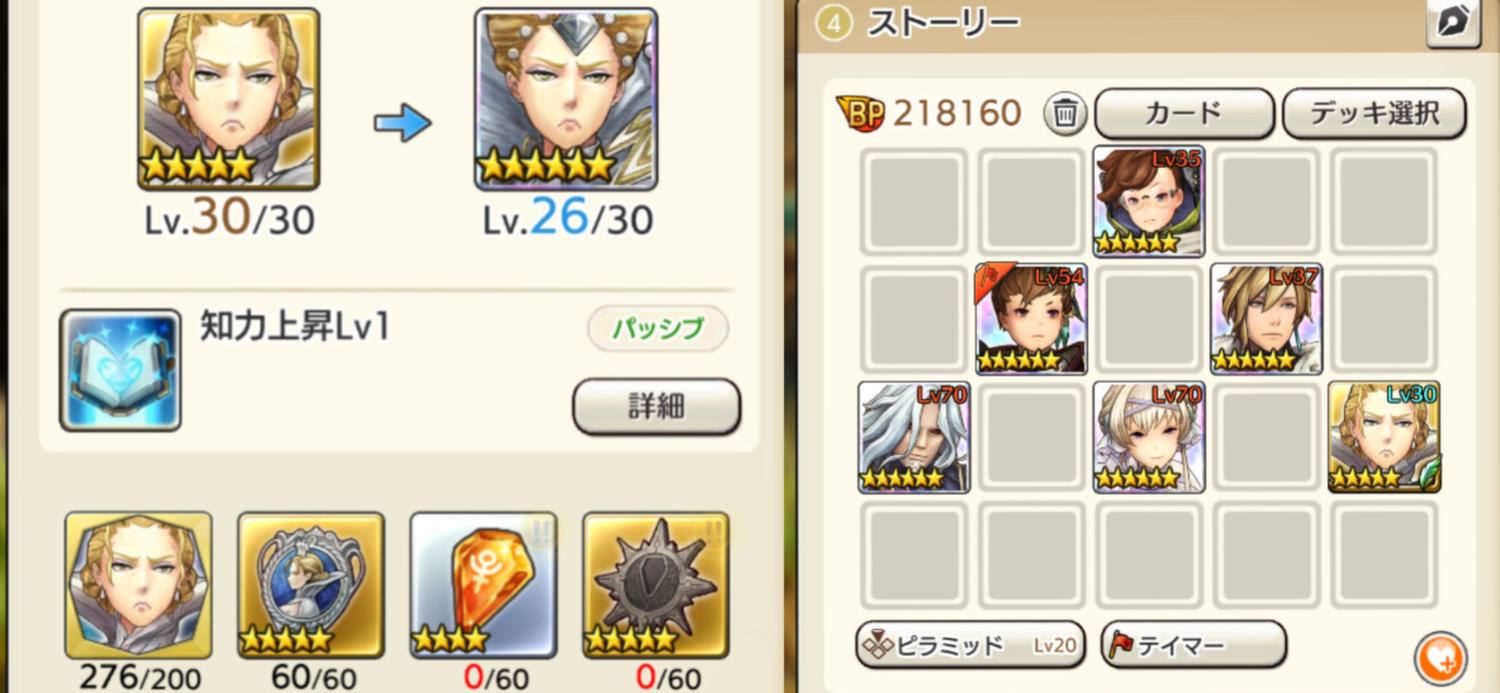Viewport: 1500px width, 693px height.
Task: Choose the Lv70 white-haired man unit
Action: coord(913,437)
